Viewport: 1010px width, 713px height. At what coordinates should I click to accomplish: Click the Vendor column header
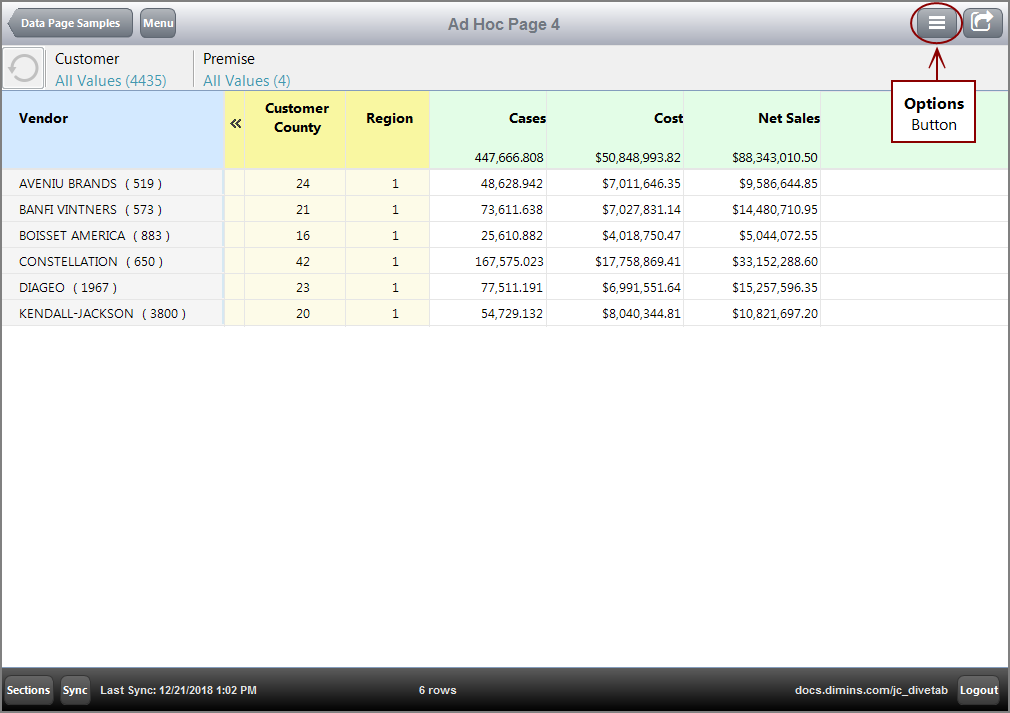coord(43,118)
